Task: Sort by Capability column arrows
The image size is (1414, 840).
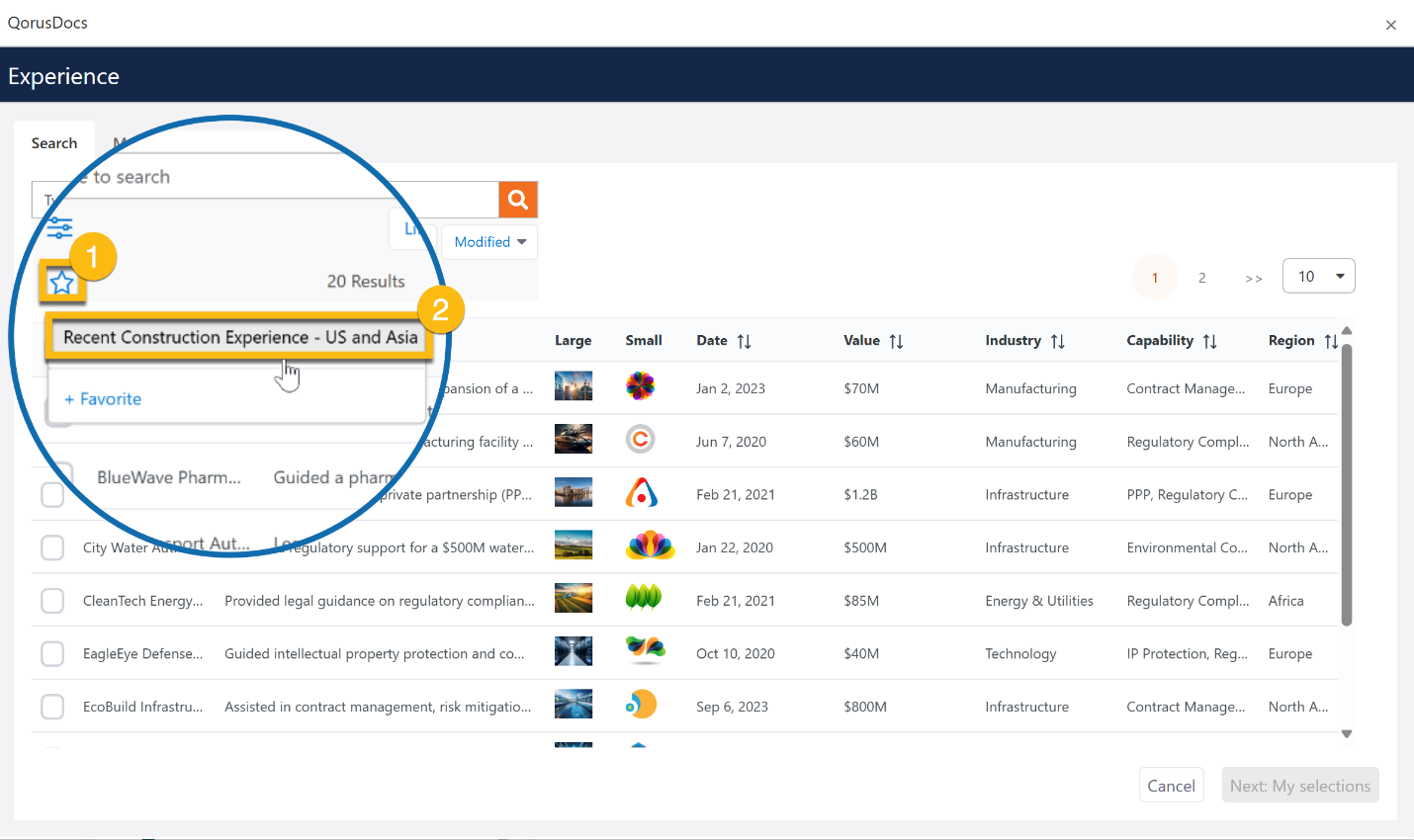Action: 1209,341
